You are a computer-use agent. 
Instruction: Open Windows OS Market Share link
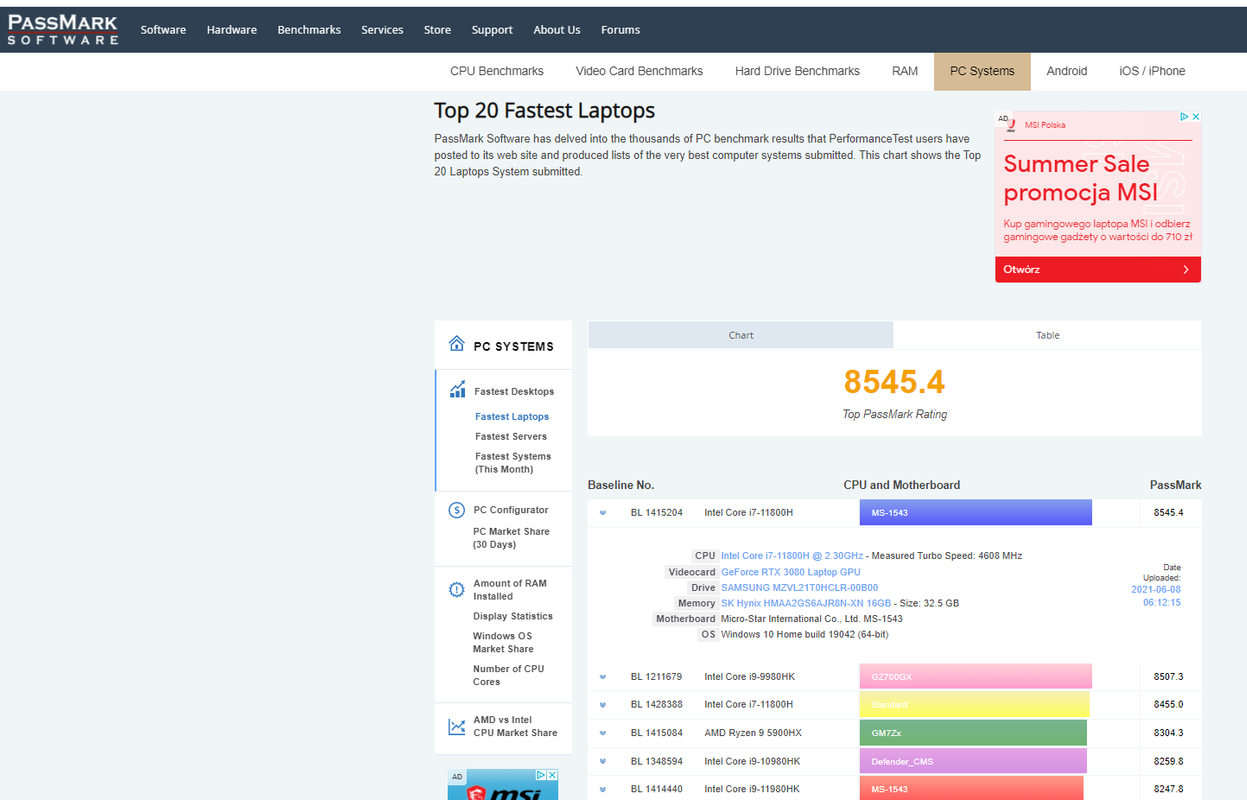click(503, 642)
